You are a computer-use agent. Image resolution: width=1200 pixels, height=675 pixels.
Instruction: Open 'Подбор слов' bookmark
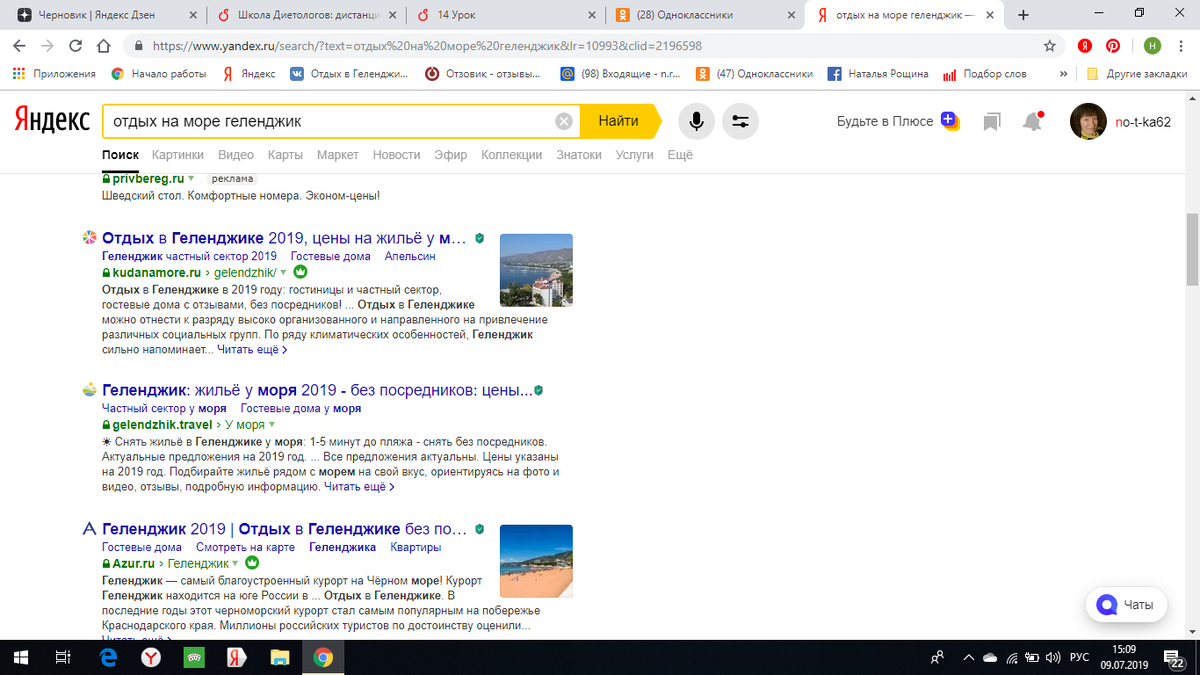pyautogui.click(x=985, y=74)
